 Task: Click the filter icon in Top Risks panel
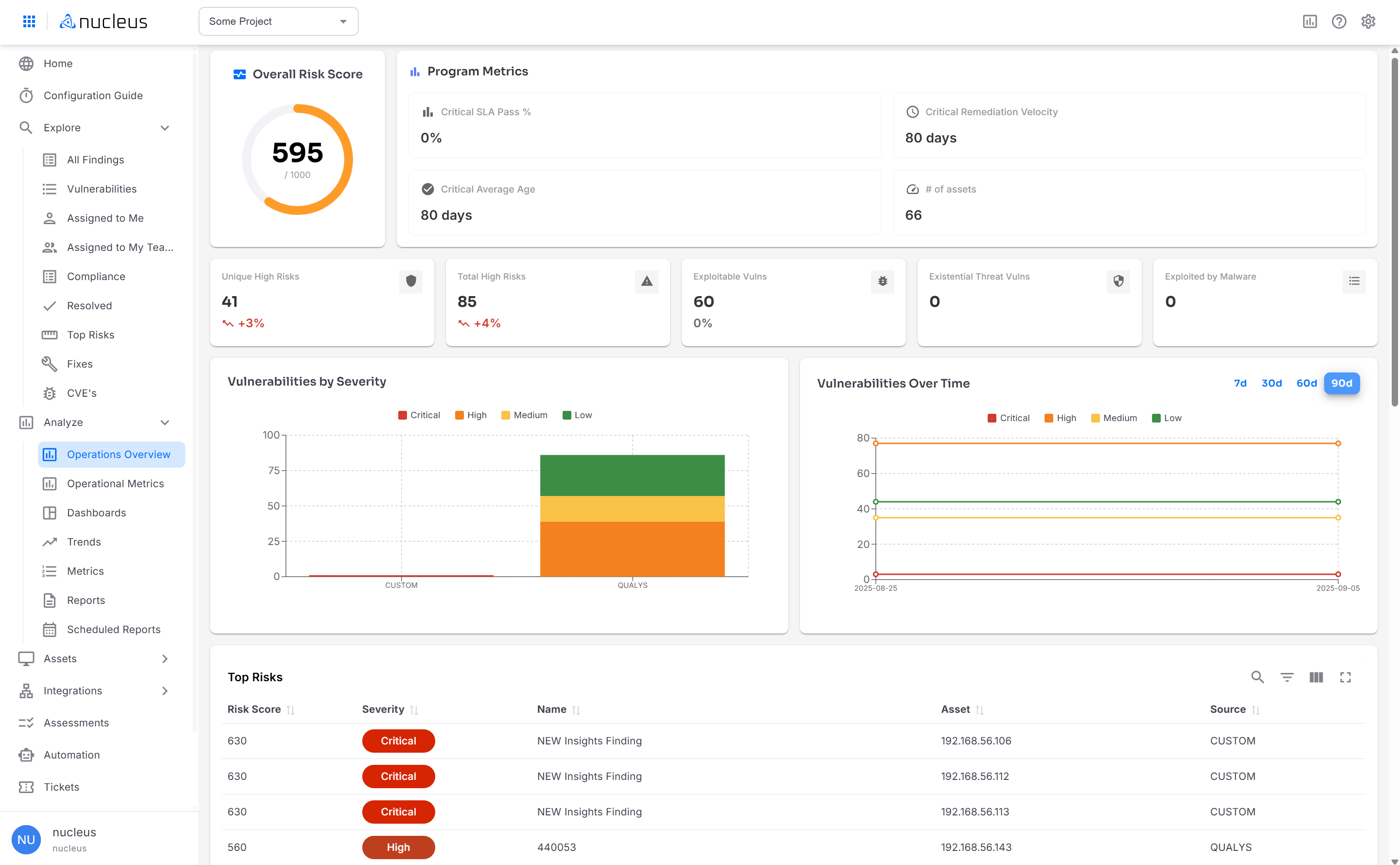tap(1287, 677)
